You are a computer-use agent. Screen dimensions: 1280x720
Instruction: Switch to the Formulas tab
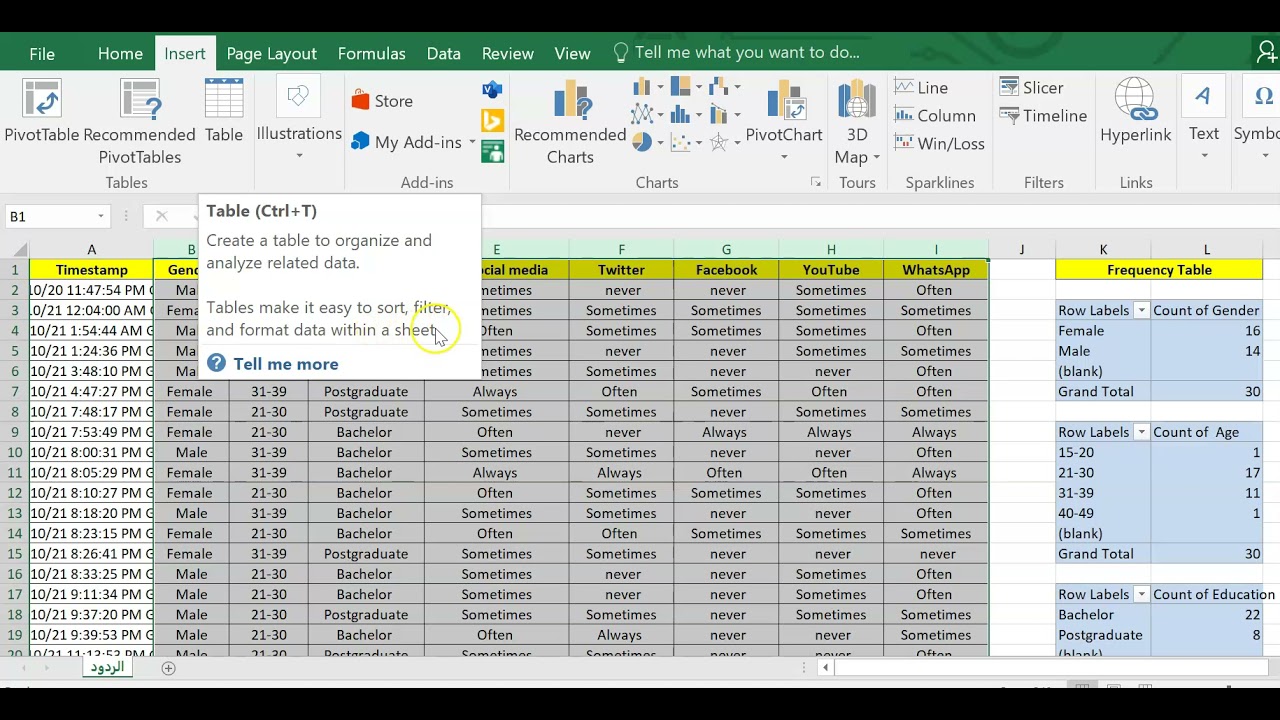371,53
